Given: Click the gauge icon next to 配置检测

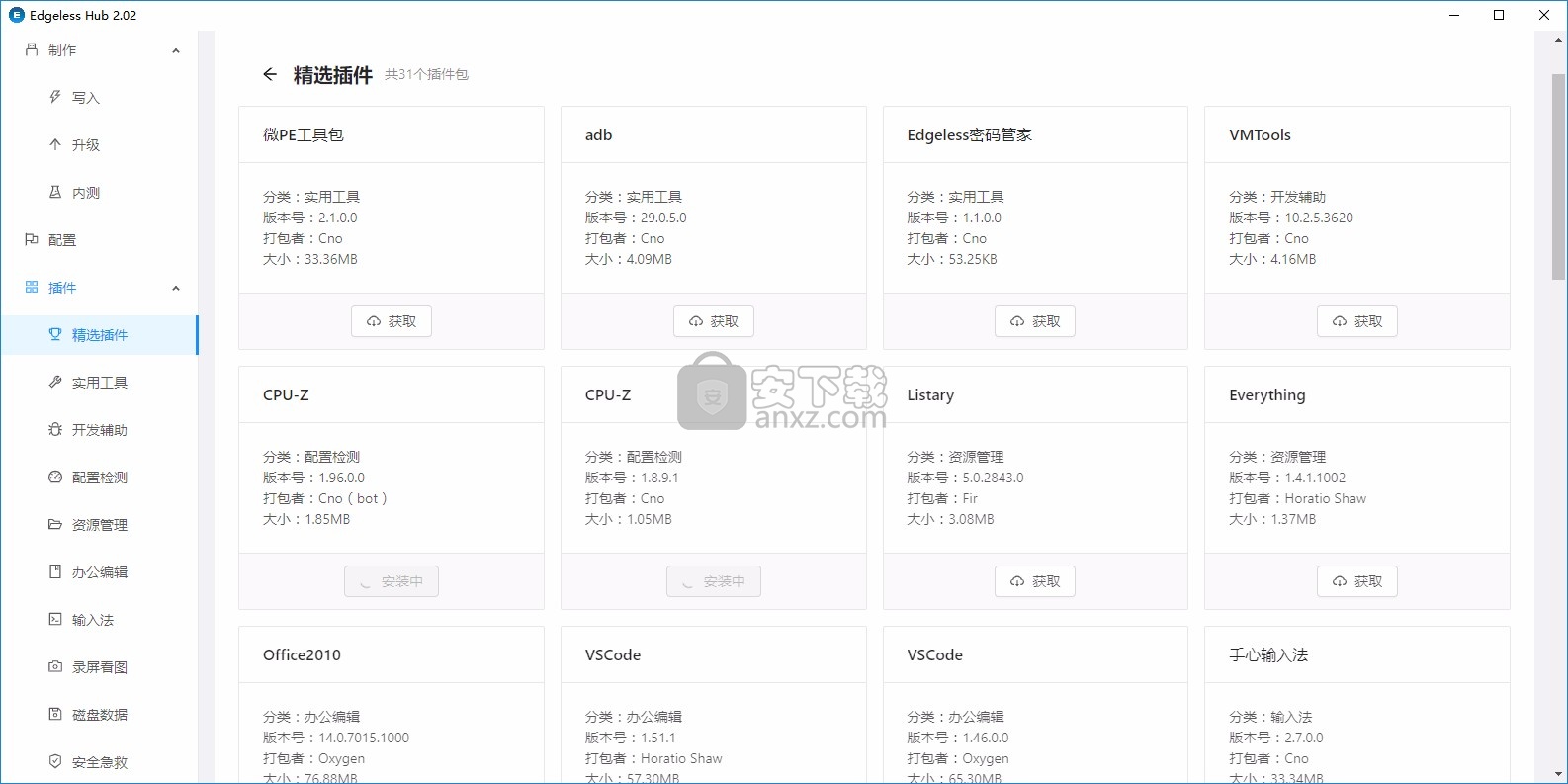Looking at the screenshot, I should point(55,477).
